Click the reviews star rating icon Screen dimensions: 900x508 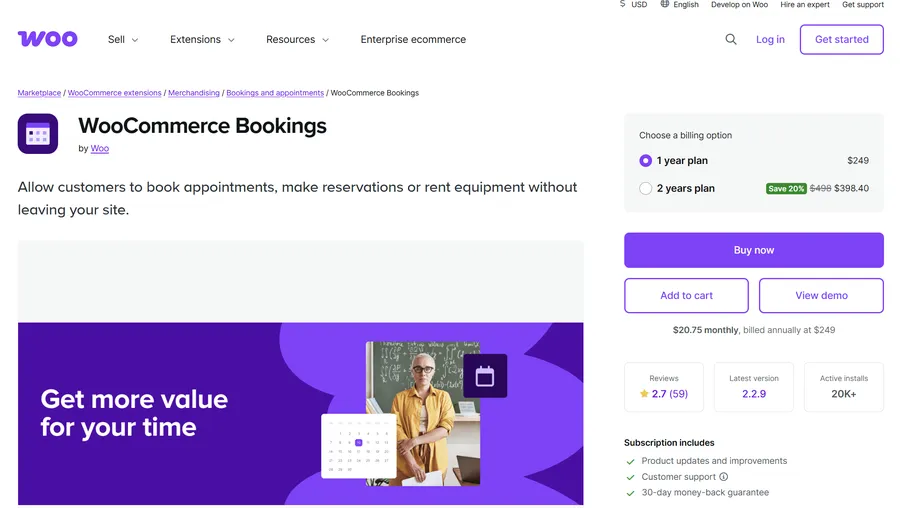point(644,394)
